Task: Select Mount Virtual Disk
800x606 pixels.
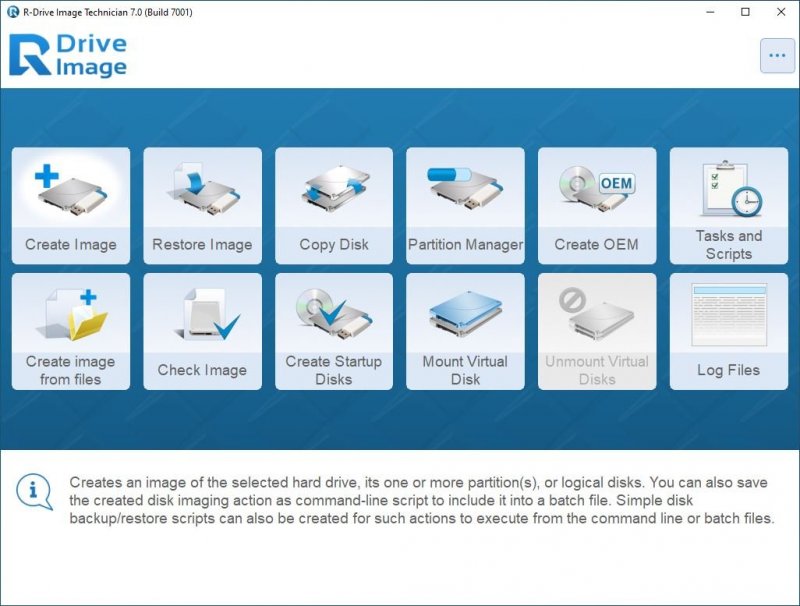Action: click(465, 332)
